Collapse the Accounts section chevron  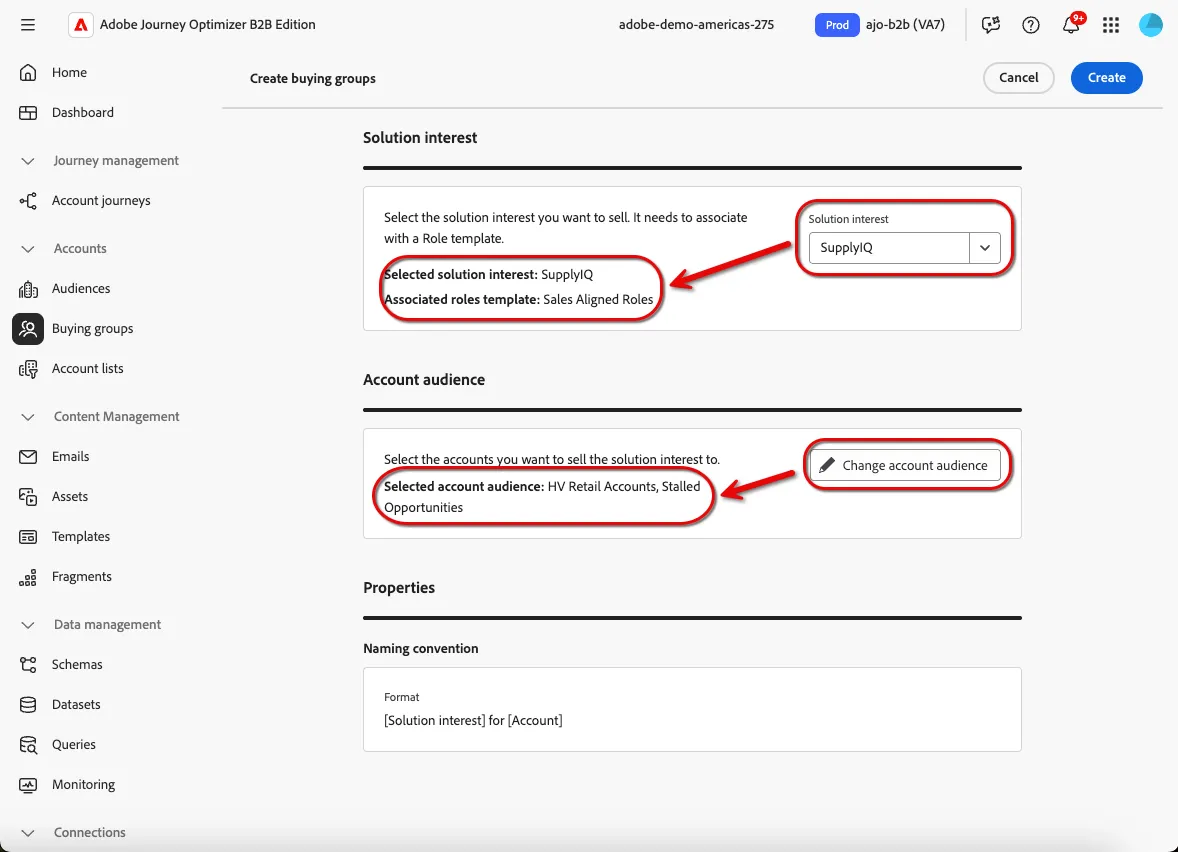point(28,249)
